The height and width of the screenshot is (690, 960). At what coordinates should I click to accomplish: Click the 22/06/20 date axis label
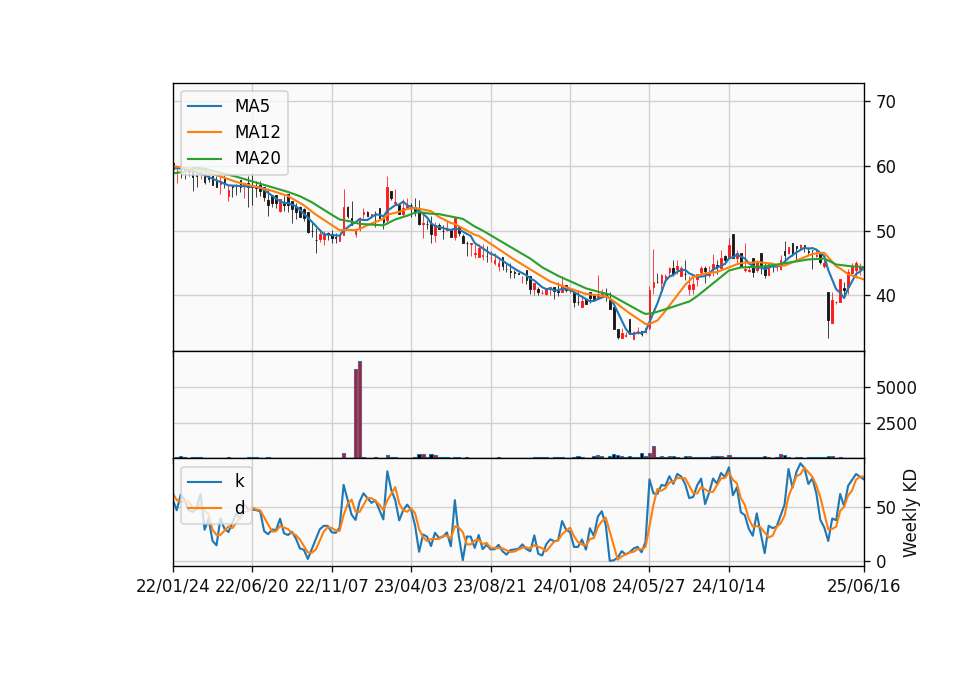[x=252, y=587]
